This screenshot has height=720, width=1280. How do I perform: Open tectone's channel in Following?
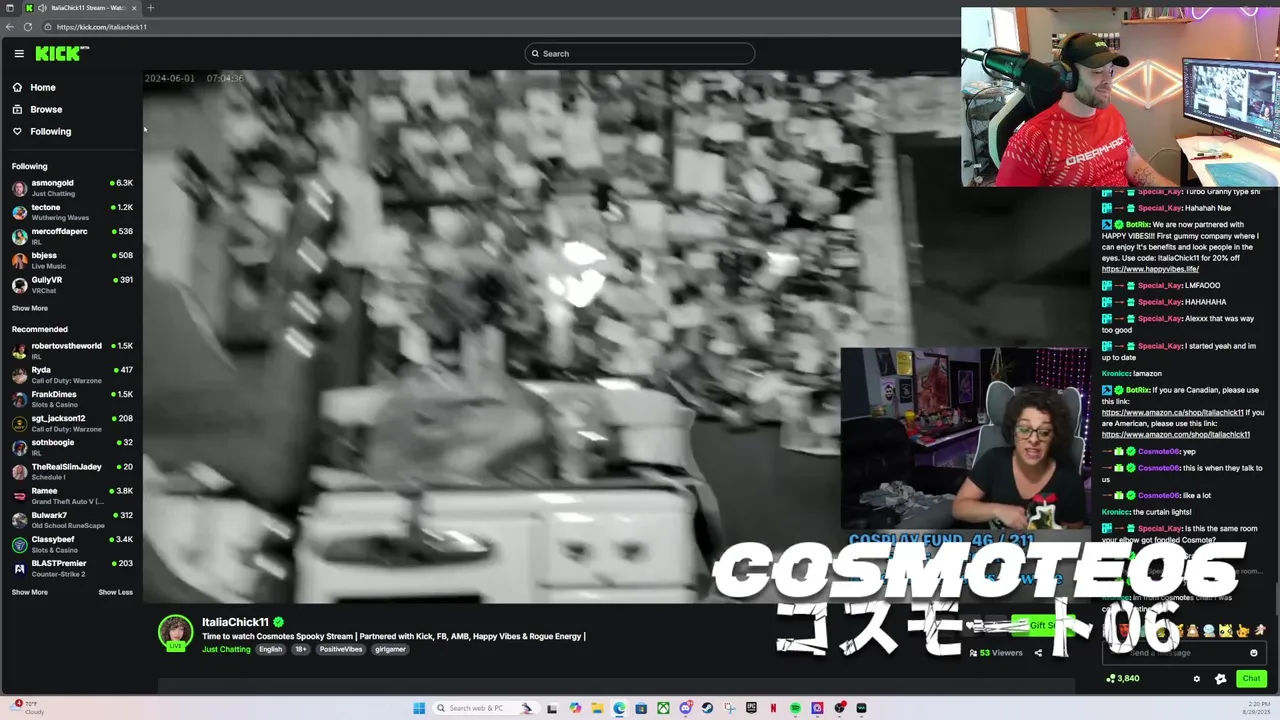72,212
